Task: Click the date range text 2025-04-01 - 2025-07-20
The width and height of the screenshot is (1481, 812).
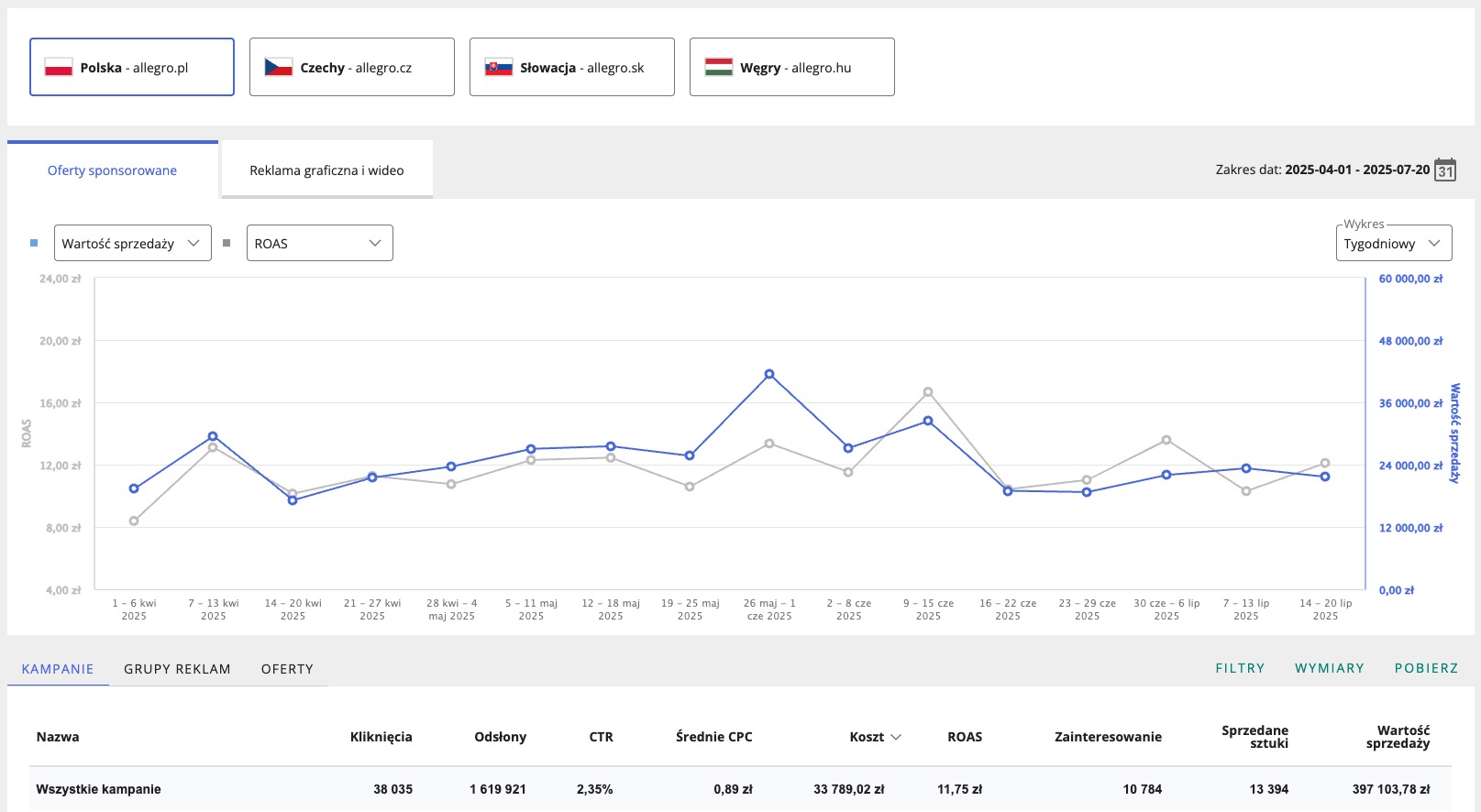Action: pos(1357,170)
